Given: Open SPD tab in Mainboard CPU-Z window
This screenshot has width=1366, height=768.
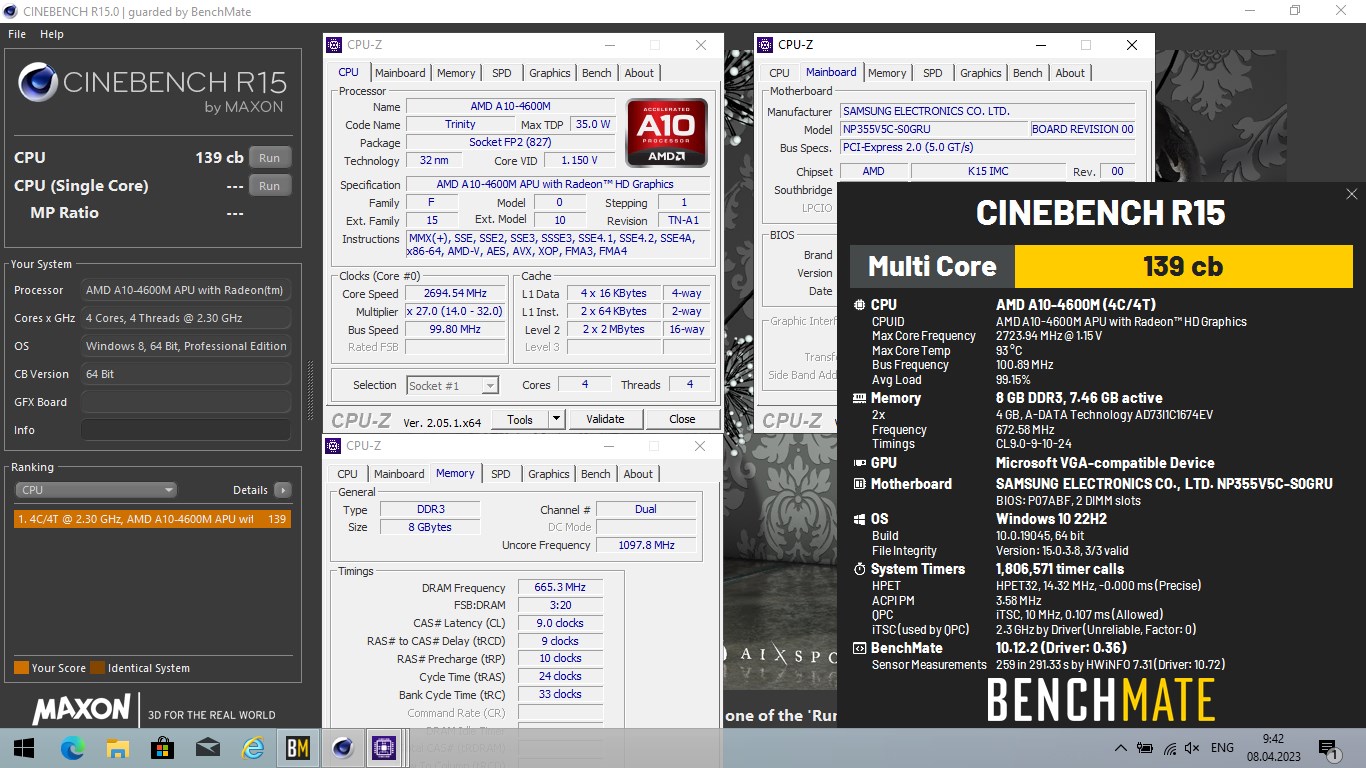Looking at the screenshot, I should pyautogui.click(x=933, y=73).
